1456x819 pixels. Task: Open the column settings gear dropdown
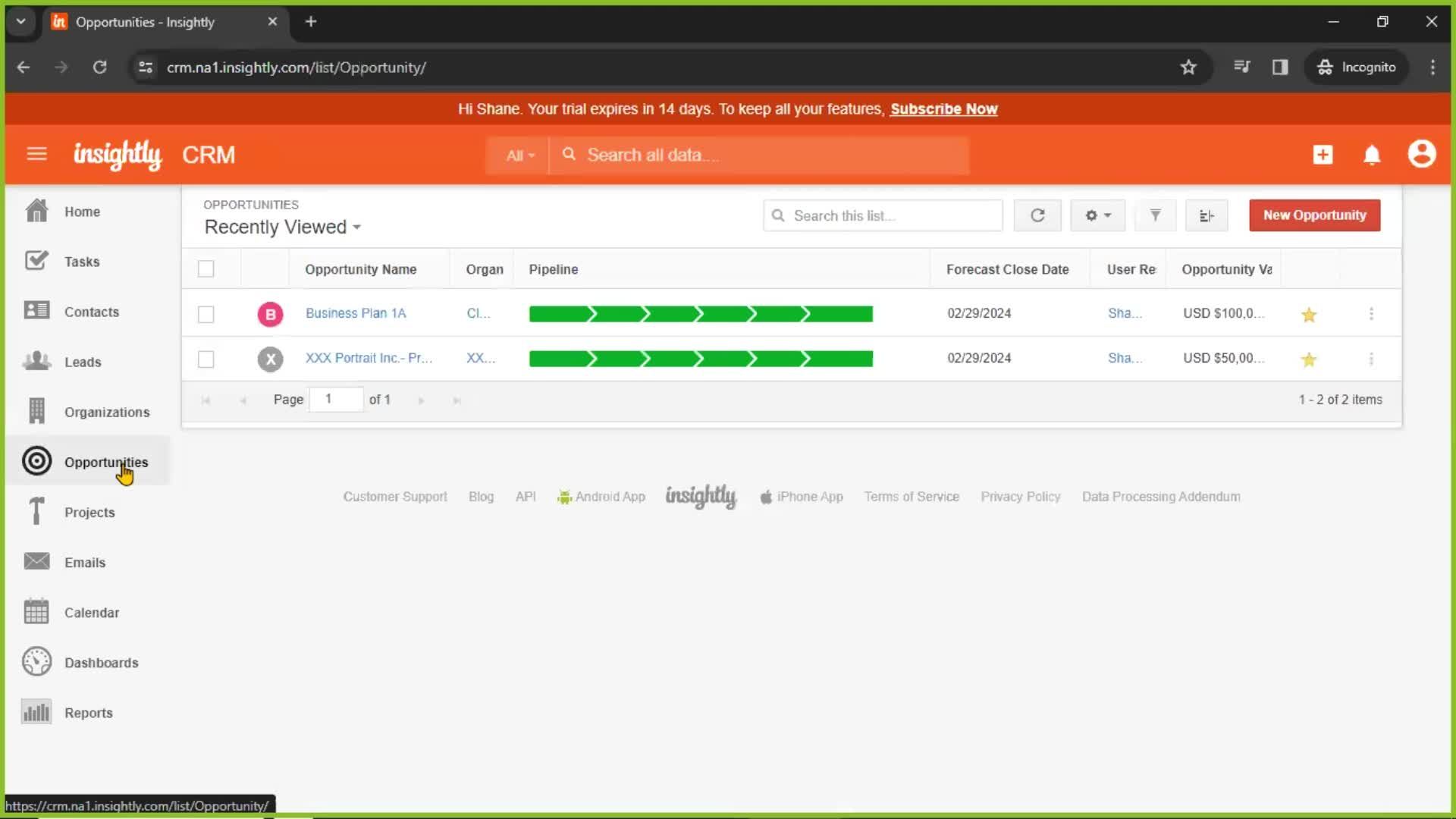[1097, 215]
